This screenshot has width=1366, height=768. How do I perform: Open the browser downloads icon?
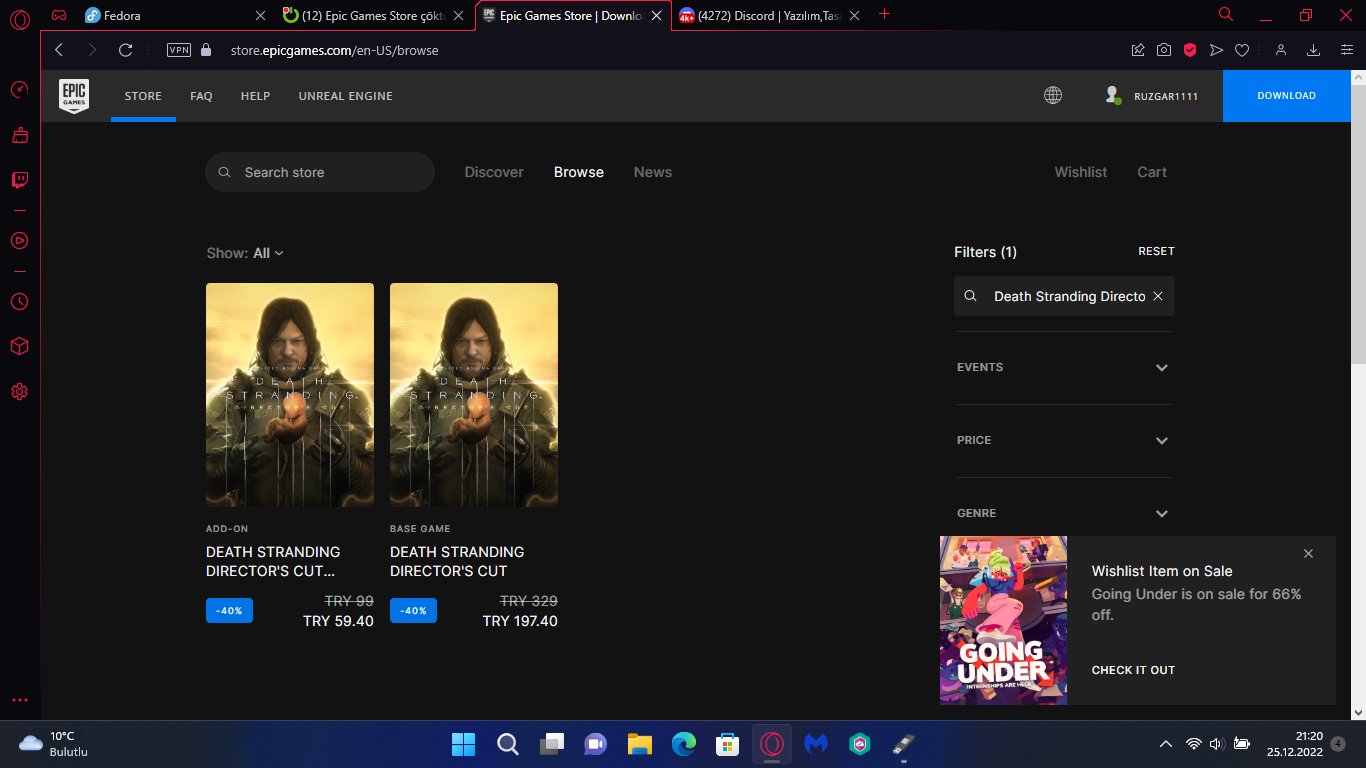1314,50
